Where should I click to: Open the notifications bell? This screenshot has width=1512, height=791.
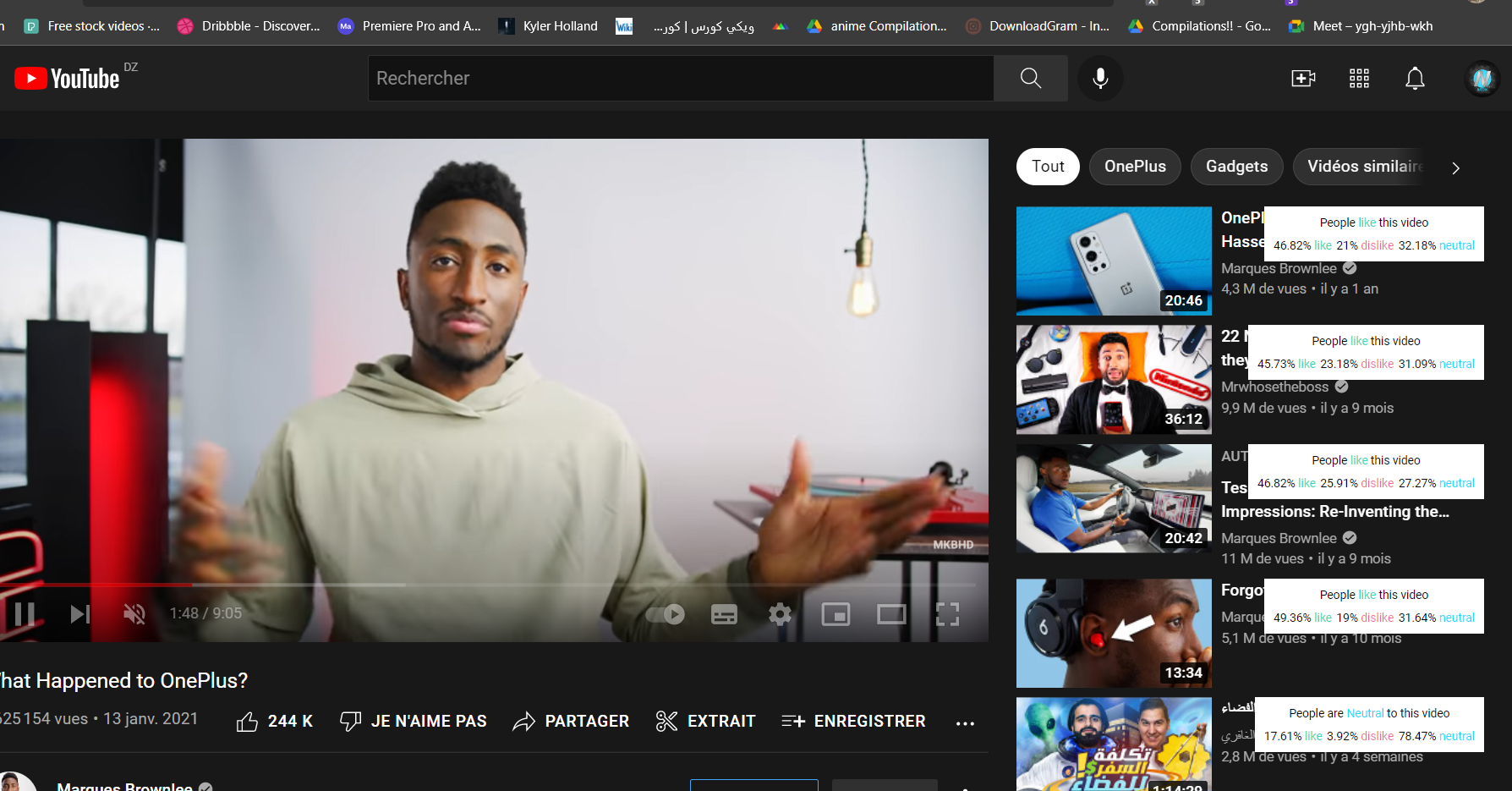point(1415,79)
